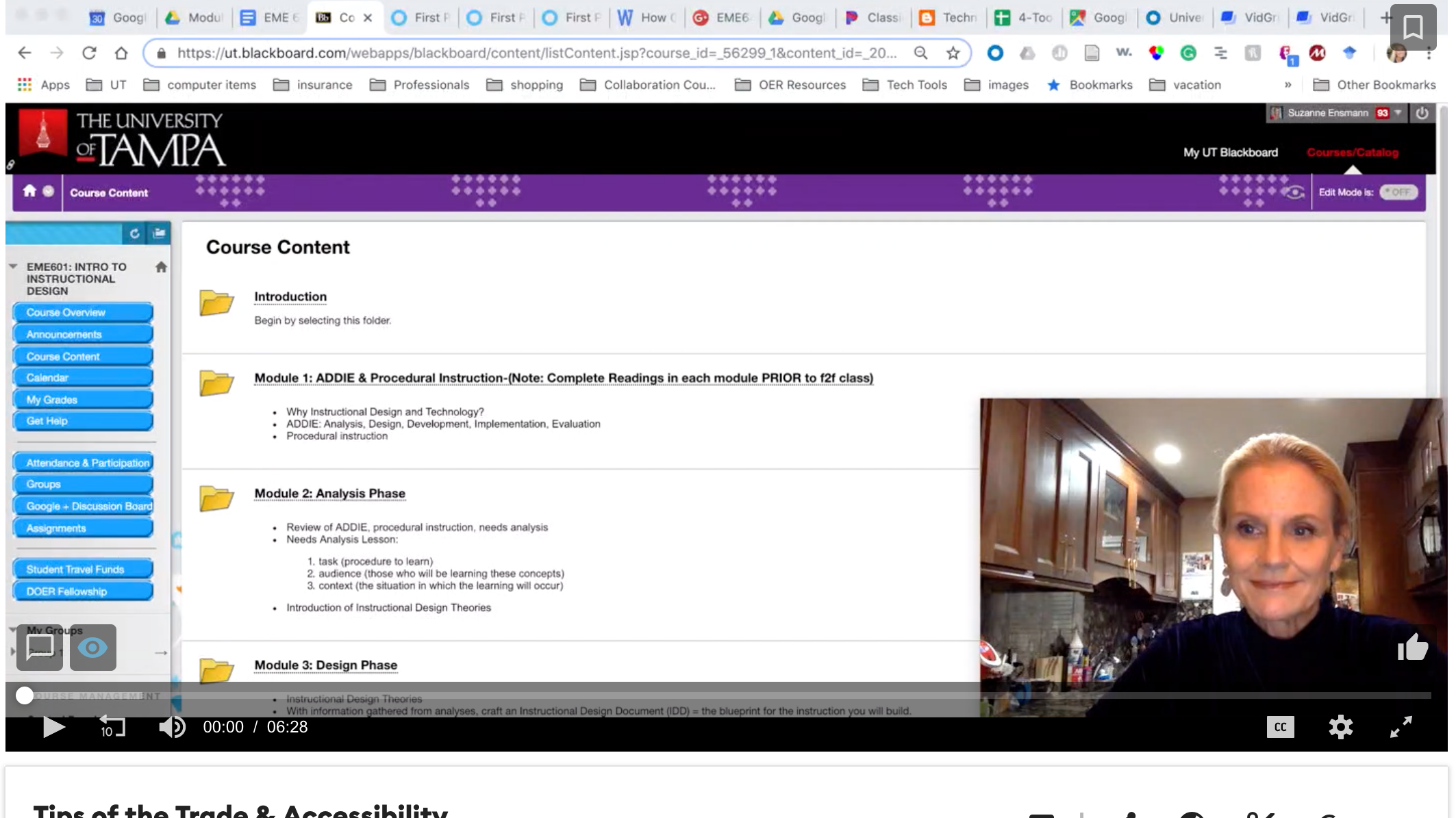
Task: Open the UT bookmarks folder
Action: pos(106,85)
